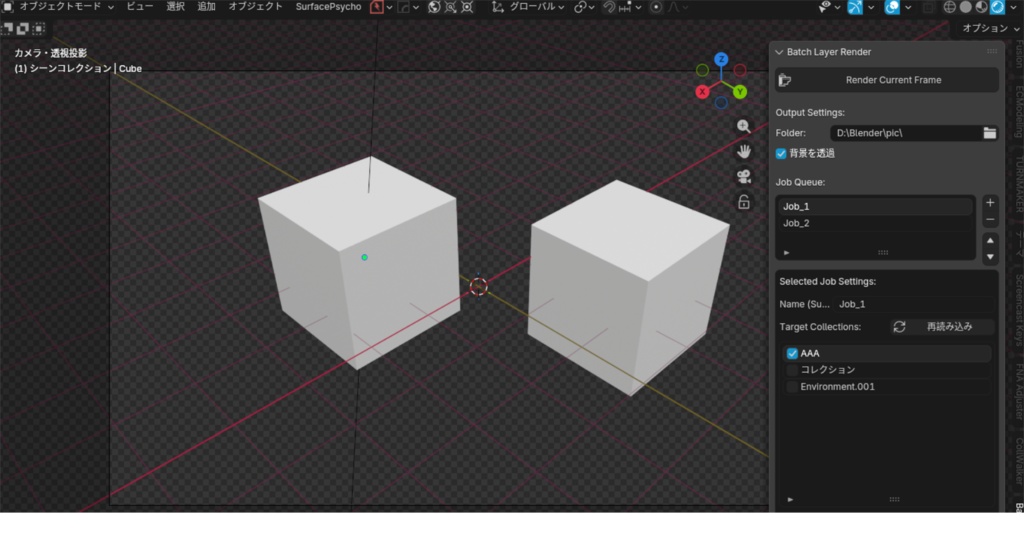
Task: Click Render Current Frame button
Action: pos(887,80)
